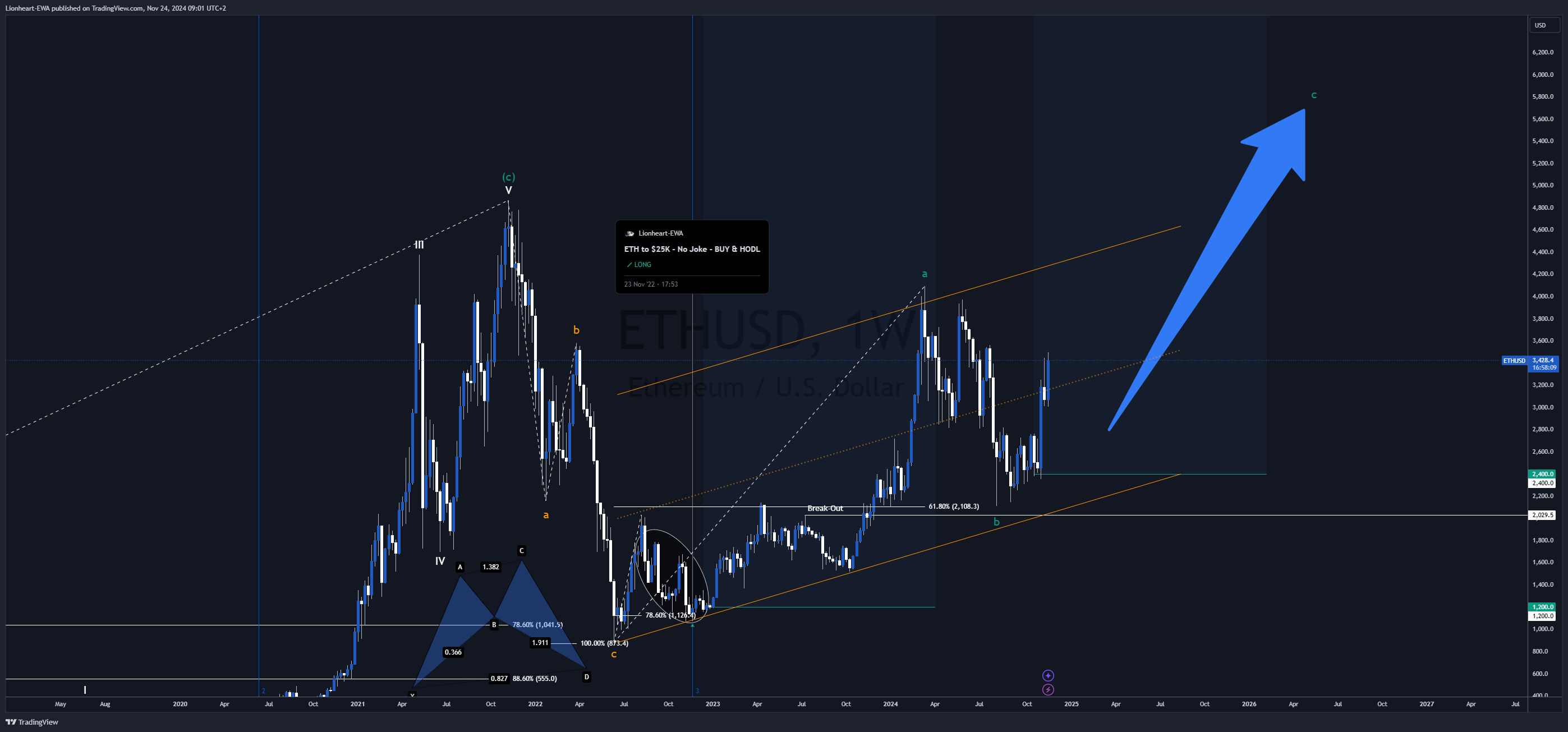
Task: Click the bar countdown 16:58:09
Action: click(x=1544, y=367)
